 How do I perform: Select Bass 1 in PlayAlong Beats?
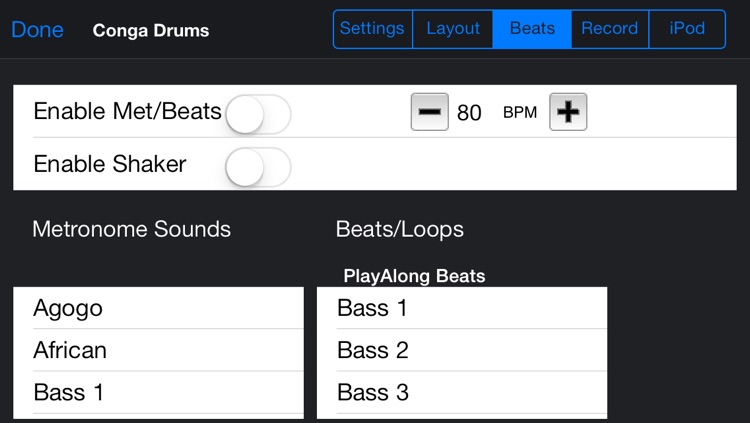tap(462, 308)
